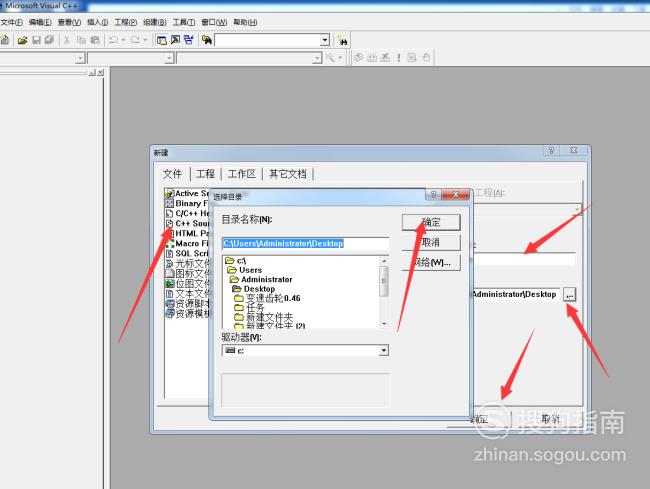650x489 pixels.
Task: Click the Open file toolbar icon
Action: [22, 40]
